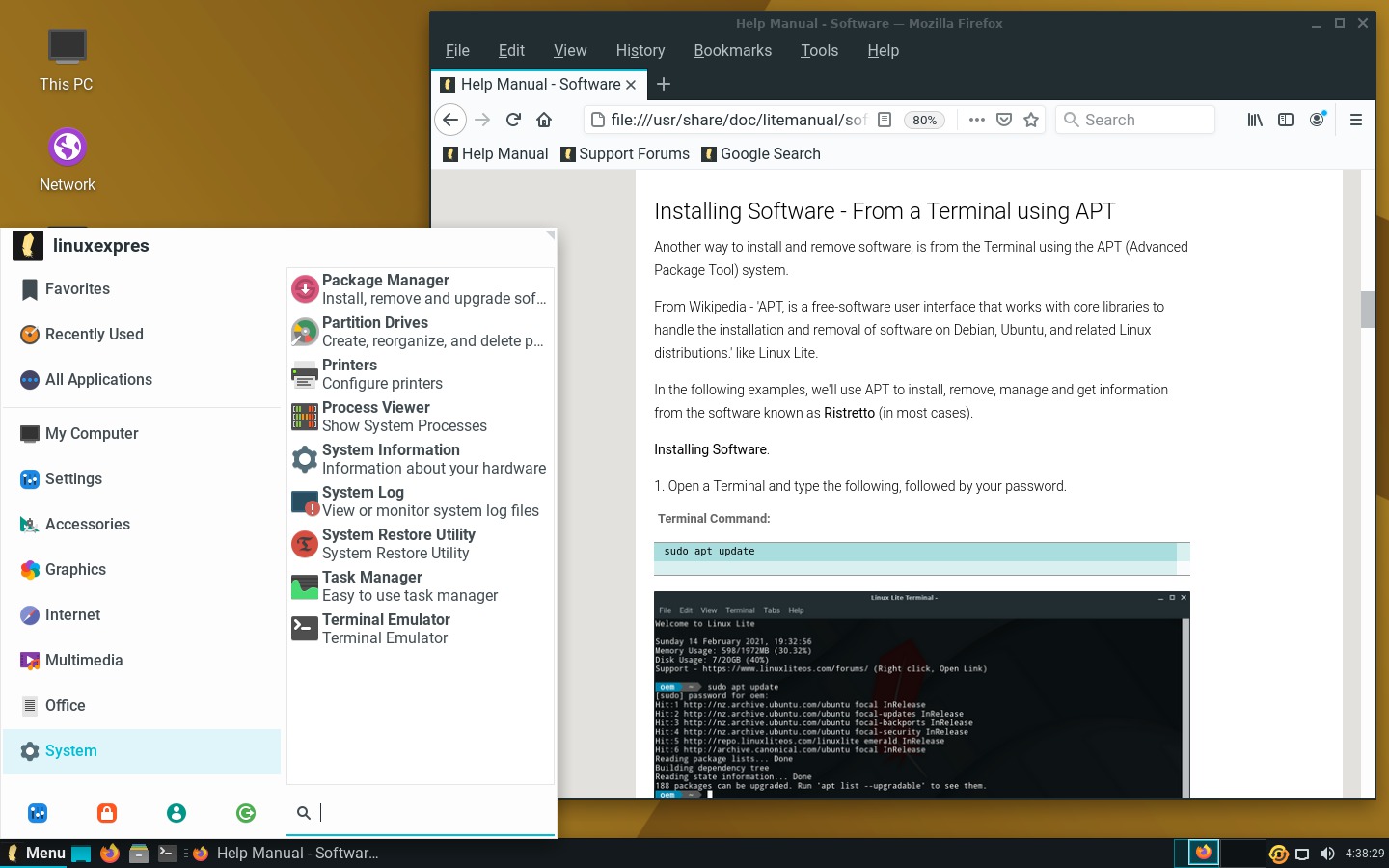Open terminal launcher on taskbar
Screen dimensions: 1389x868
tap(168, 853)
